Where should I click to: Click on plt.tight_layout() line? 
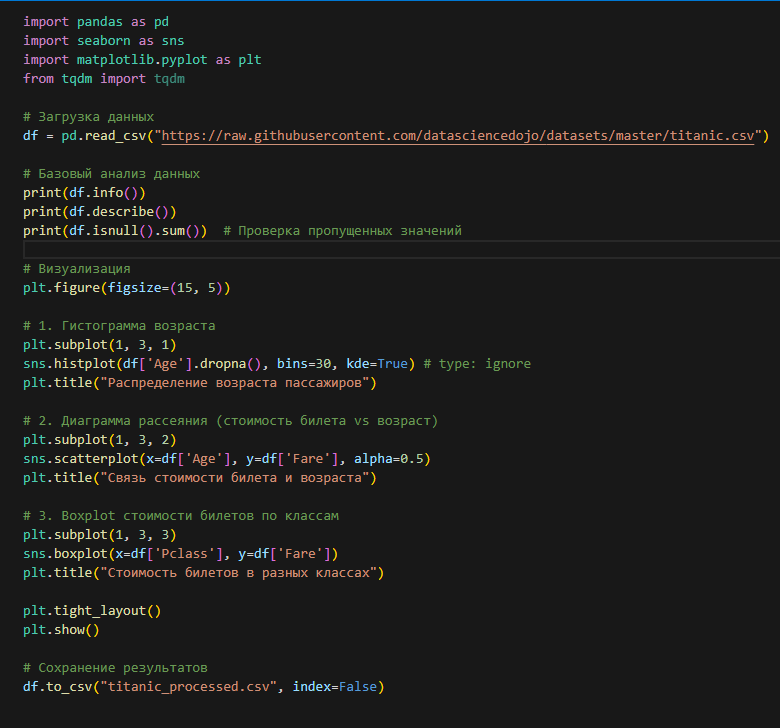pos(92,611)
